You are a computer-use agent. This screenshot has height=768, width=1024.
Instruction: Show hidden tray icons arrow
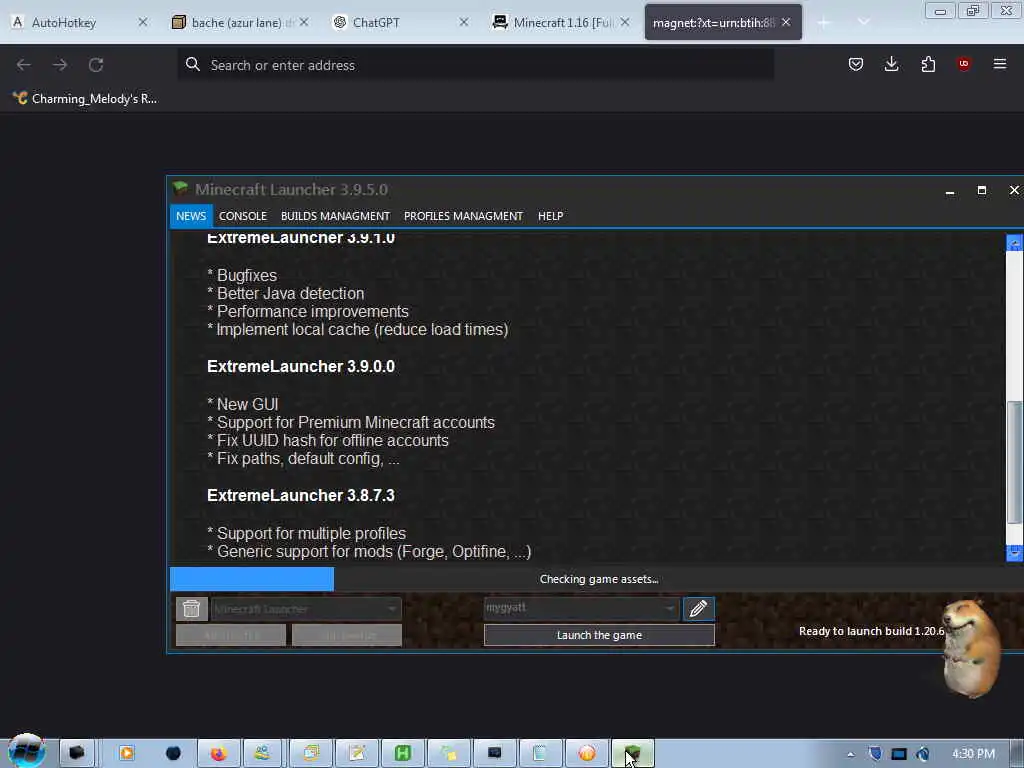click(x=850, y=754)
